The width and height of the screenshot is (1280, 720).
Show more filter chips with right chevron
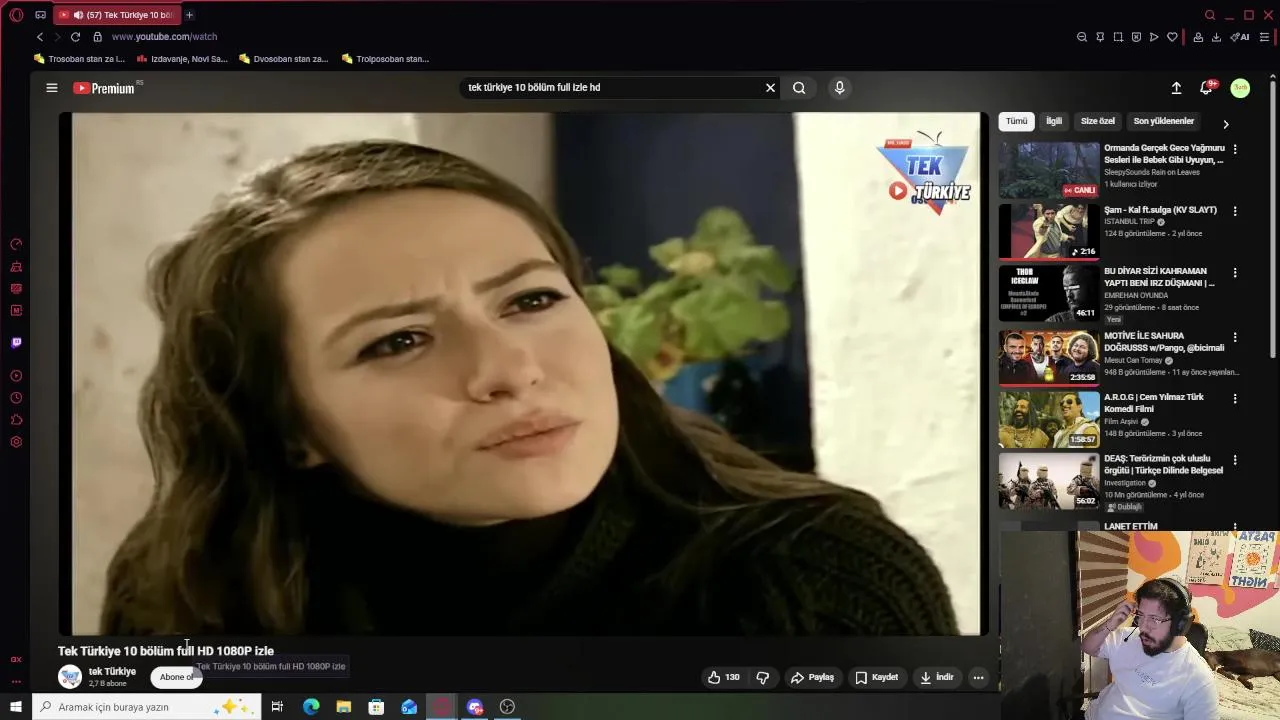[1226, 124]
